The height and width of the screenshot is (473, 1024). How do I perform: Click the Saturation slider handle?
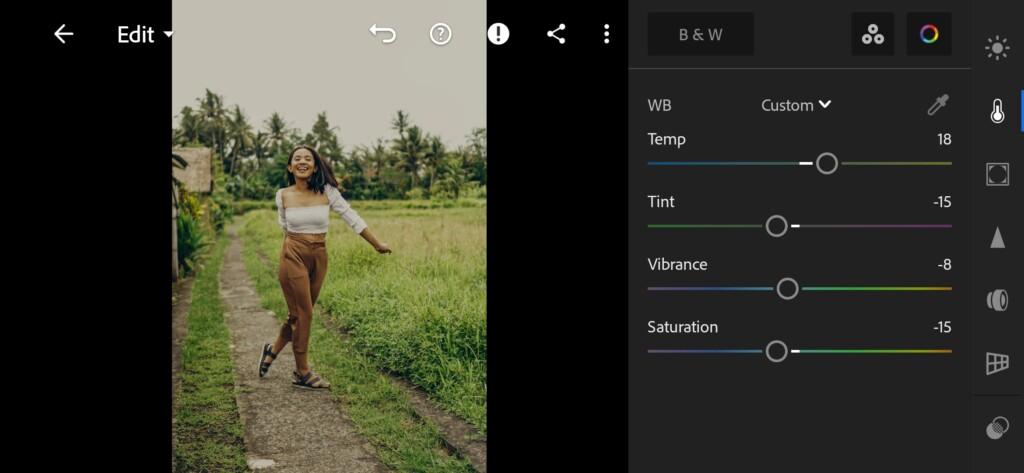[776, 351]
